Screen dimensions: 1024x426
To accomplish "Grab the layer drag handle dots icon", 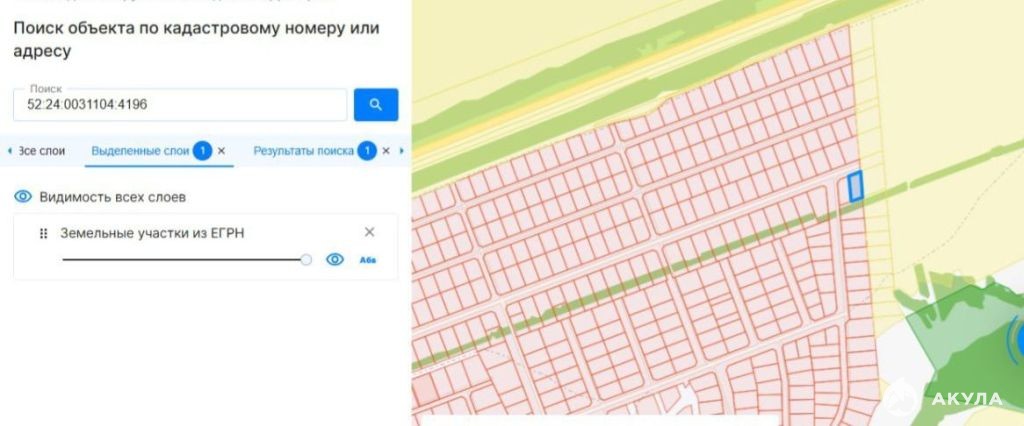I will coord(44,233).
